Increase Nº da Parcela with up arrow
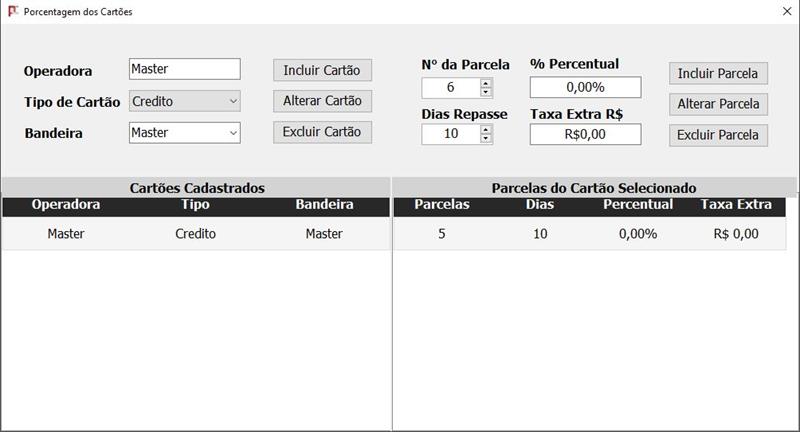800x432 pixels. 486,83
